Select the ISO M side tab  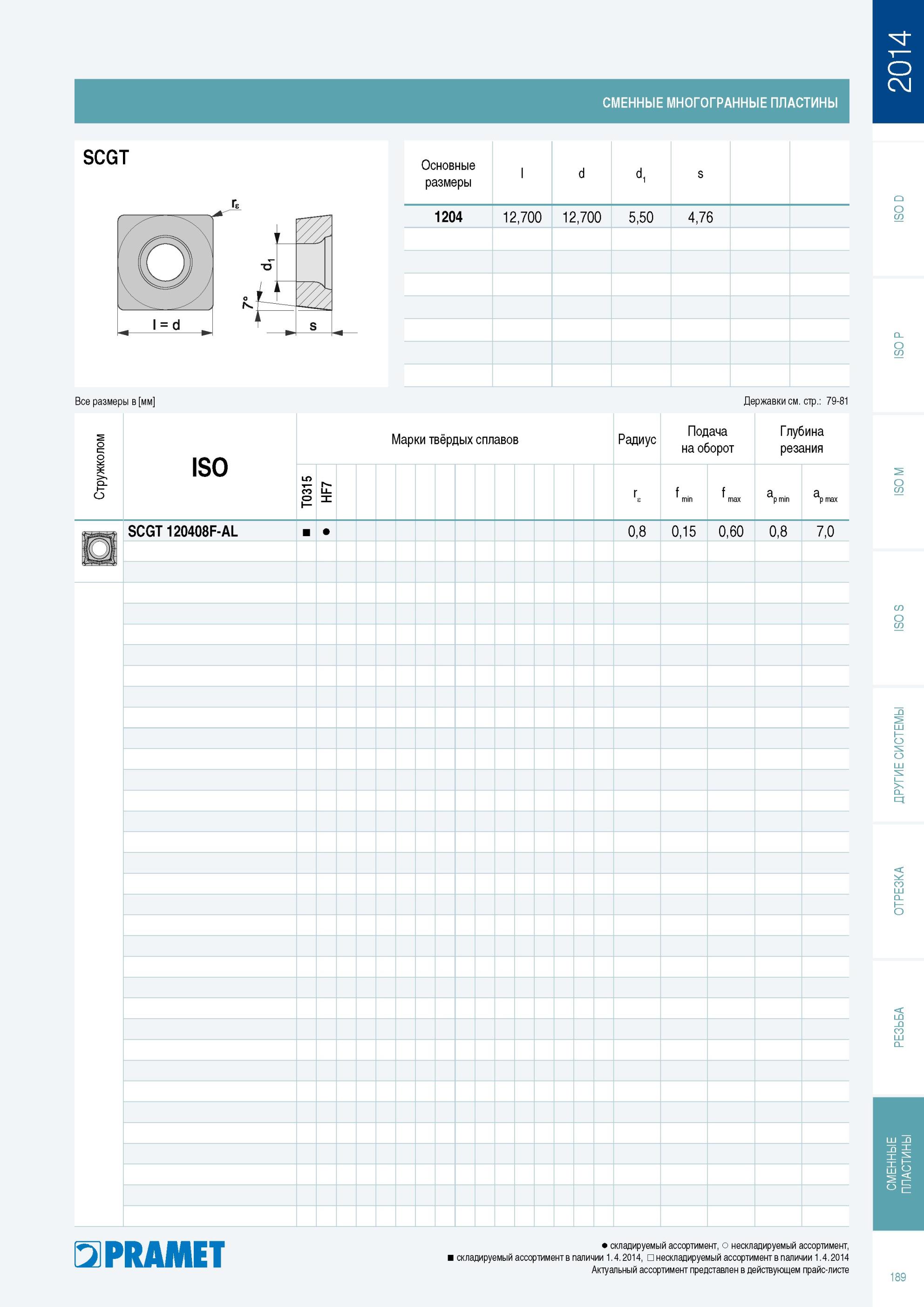pyautogui.click(x=898, y=482)
